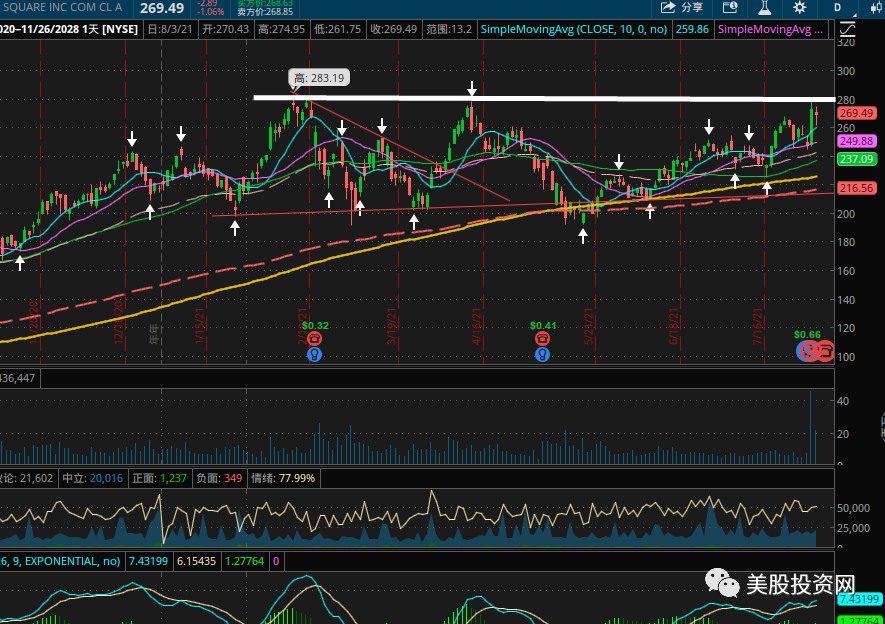885x624 pixels.
Task: Click the 高:274.95 high value
Action: (x=281, y=29)
